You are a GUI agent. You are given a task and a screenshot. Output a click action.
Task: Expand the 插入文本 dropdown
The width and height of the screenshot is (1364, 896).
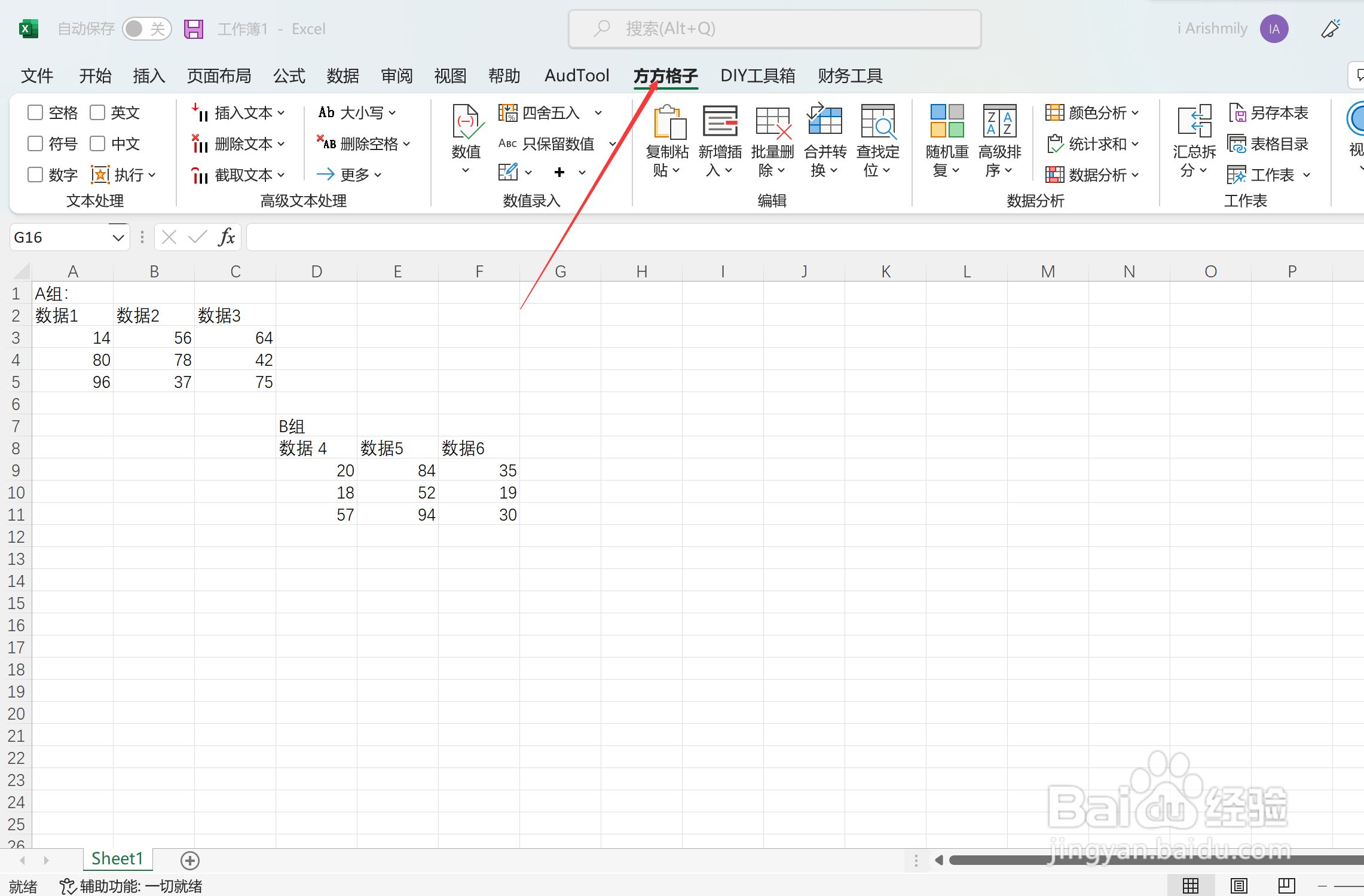[x=281, y=112]
